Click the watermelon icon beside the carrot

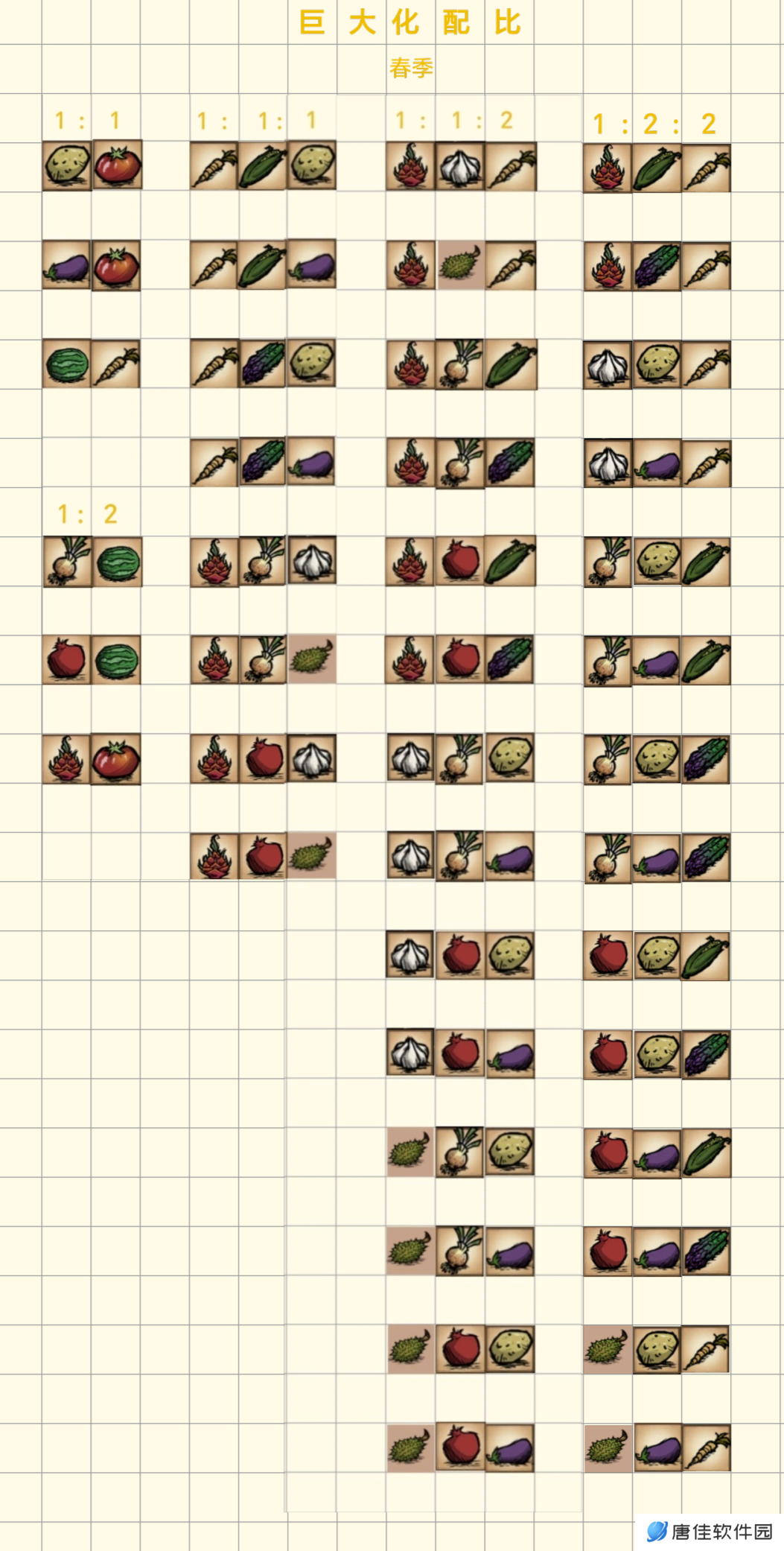pos(67,364)
